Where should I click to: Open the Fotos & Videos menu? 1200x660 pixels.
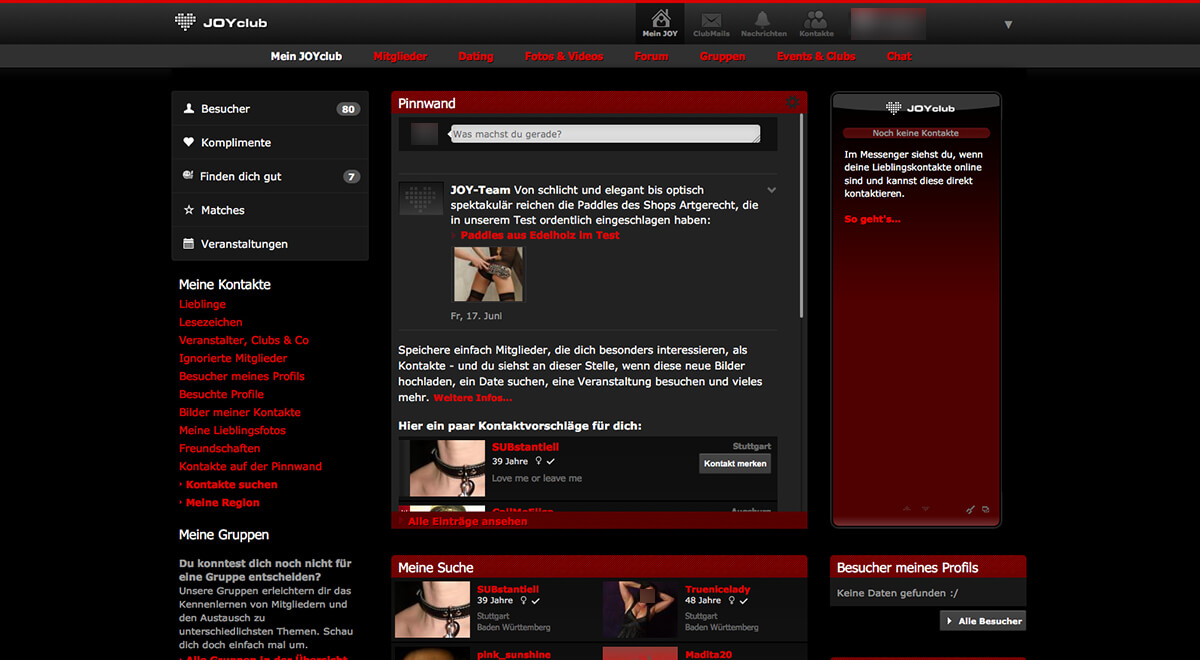(564, 56)
